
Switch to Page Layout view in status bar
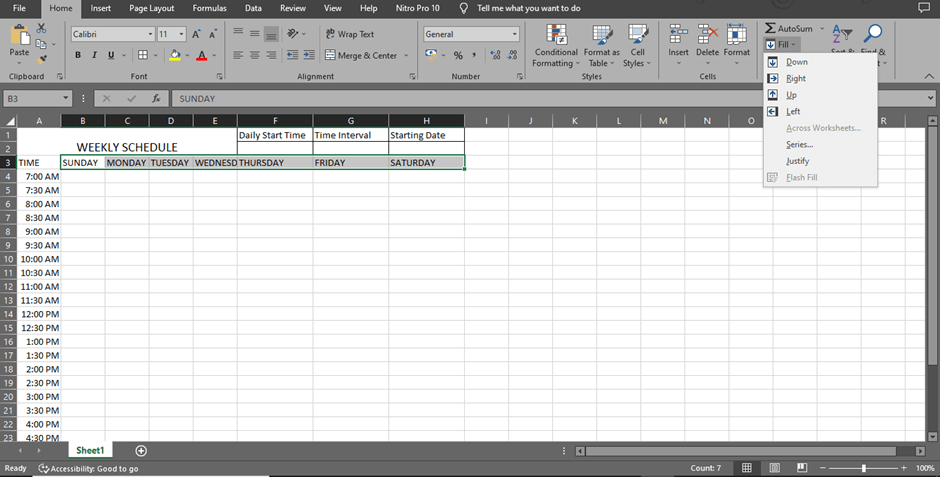tap(775, 467)
